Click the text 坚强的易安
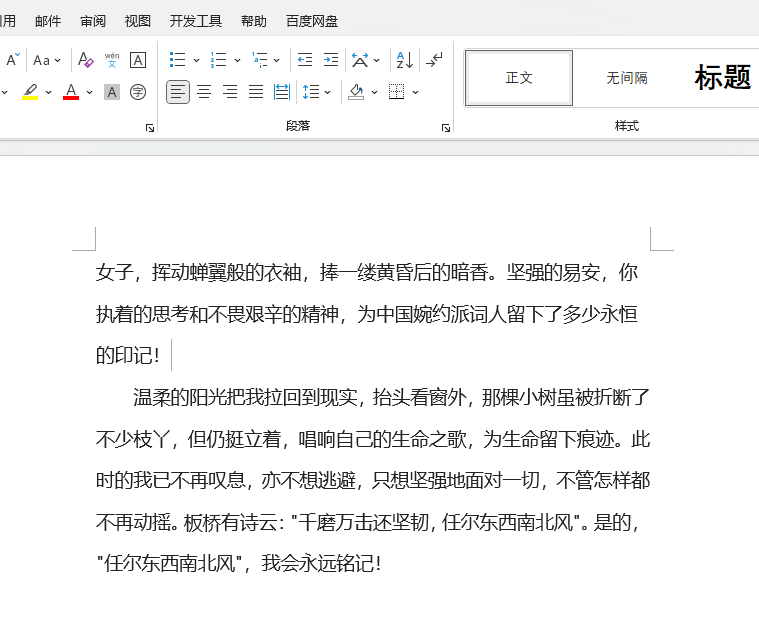This screenshot has height=617, width=759. point(553,272)
